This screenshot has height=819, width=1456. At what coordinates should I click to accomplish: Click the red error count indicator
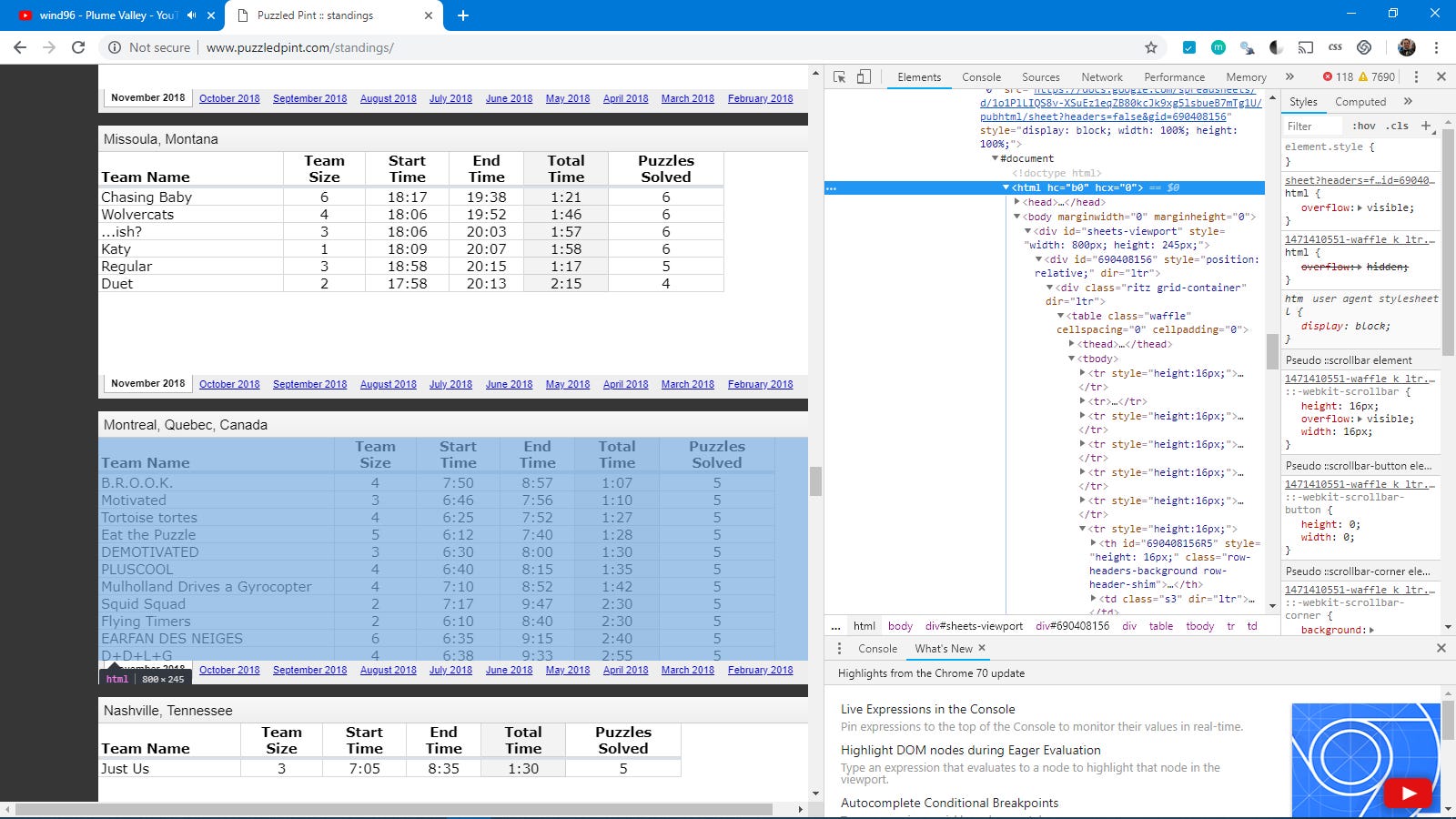[1338, 77]
